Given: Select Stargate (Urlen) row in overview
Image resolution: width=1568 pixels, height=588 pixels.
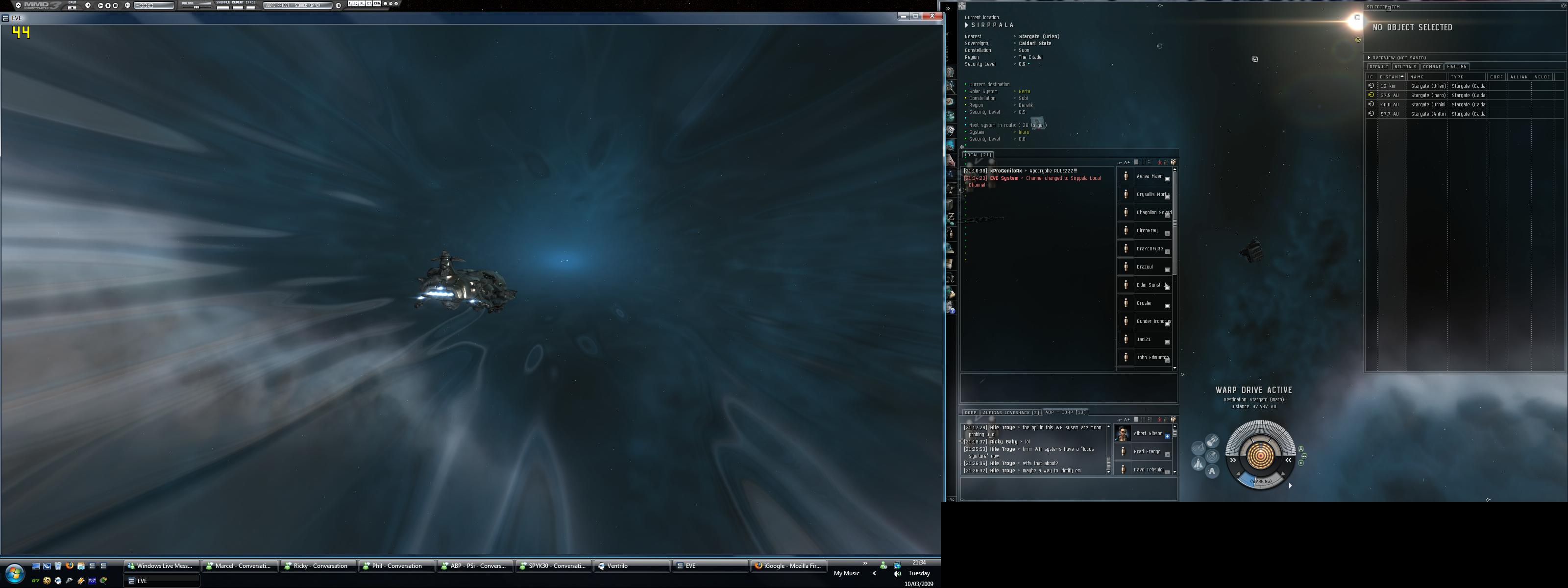Looking at the screenshot, I should coord(1428,86).
